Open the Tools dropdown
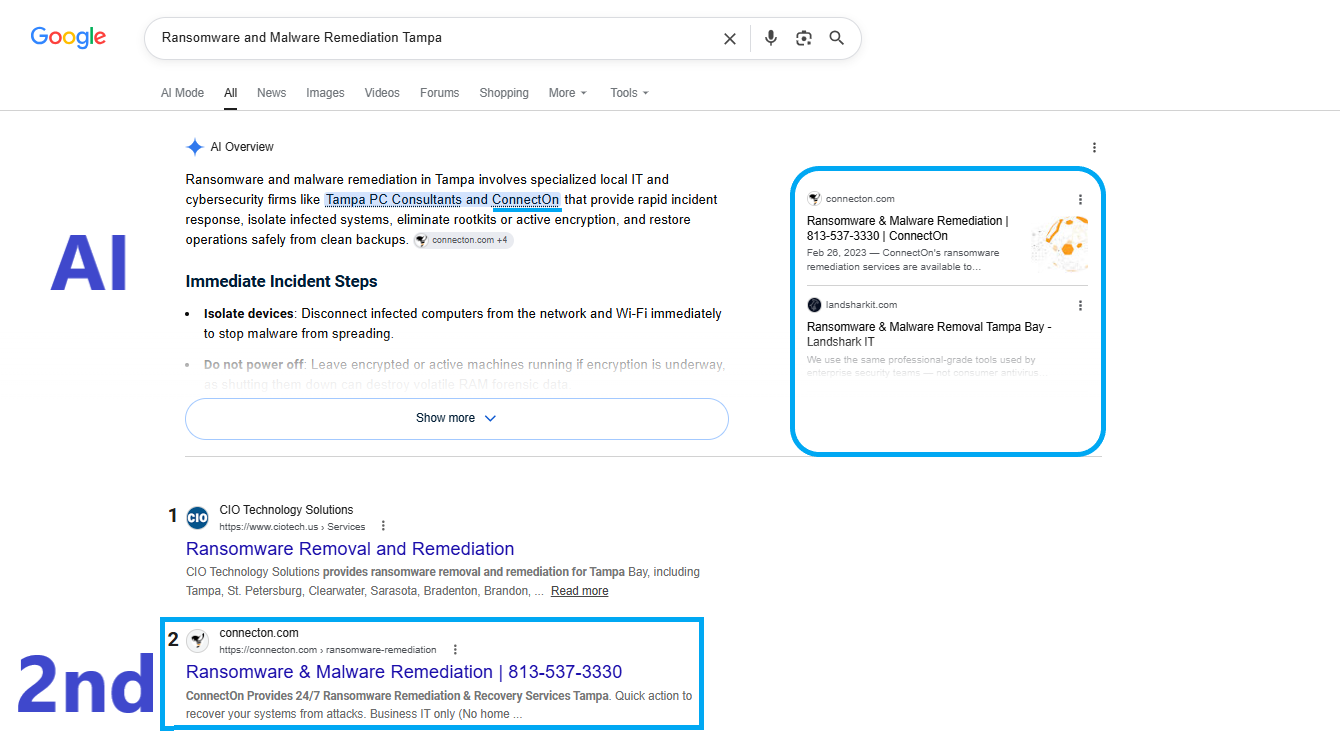The height and width of the screenshot is (741, 1340). (630, 93)
